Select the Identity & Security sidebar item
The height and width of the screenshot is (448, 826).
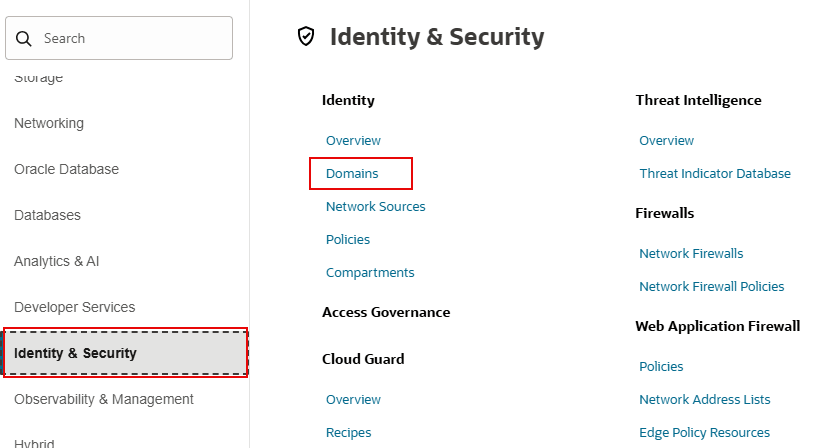pos(75,353)
